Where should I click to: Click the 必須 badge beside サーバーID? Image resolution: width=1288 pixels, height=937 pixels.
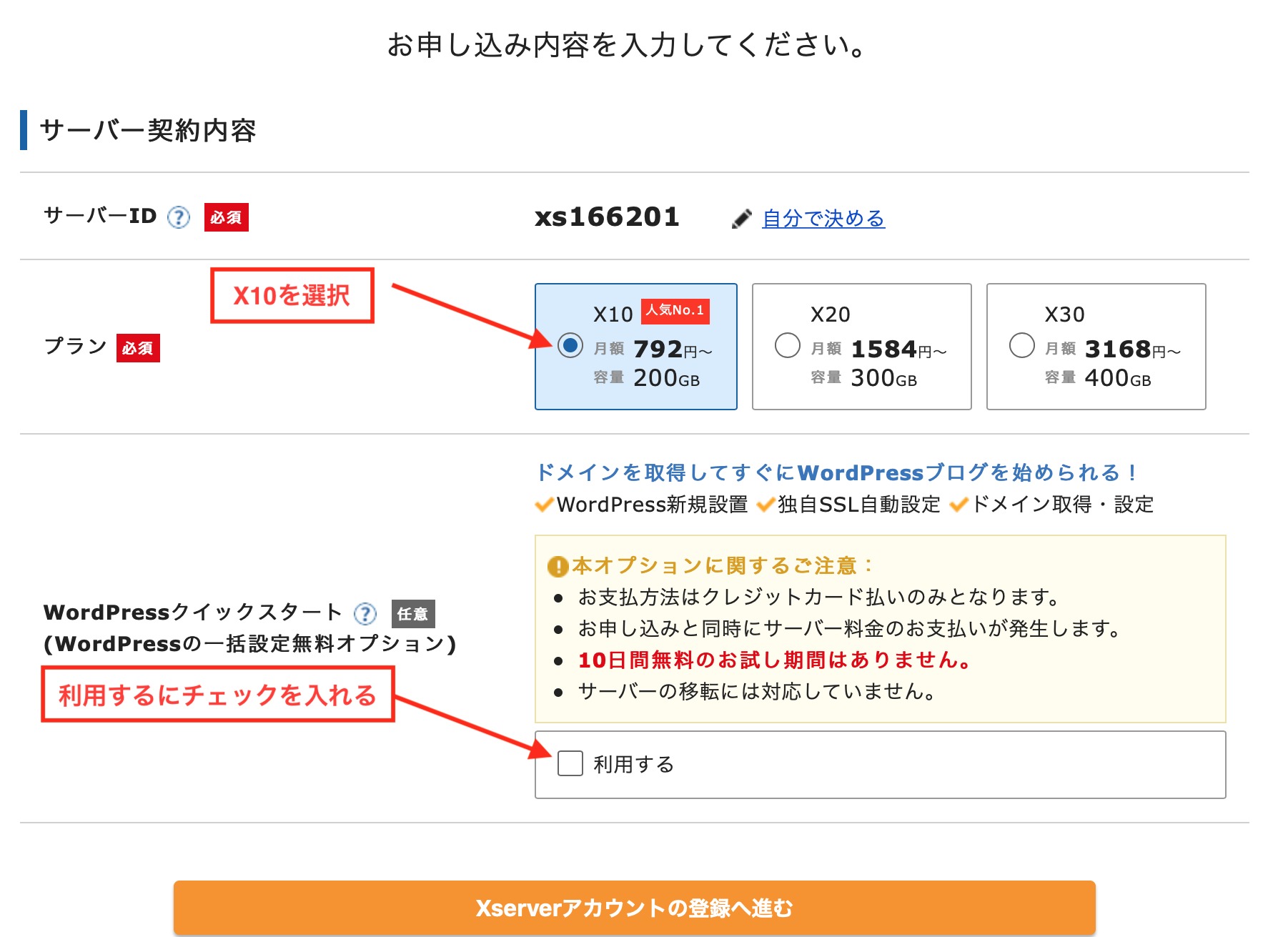(227, 217)
